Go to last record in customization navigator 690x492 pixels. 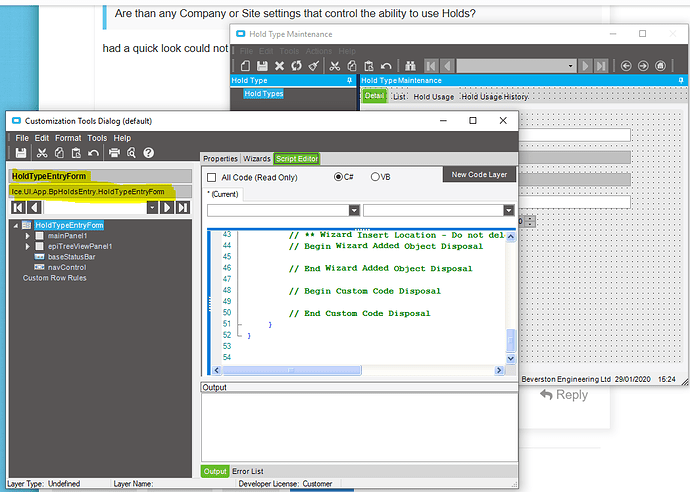[183, 207]
